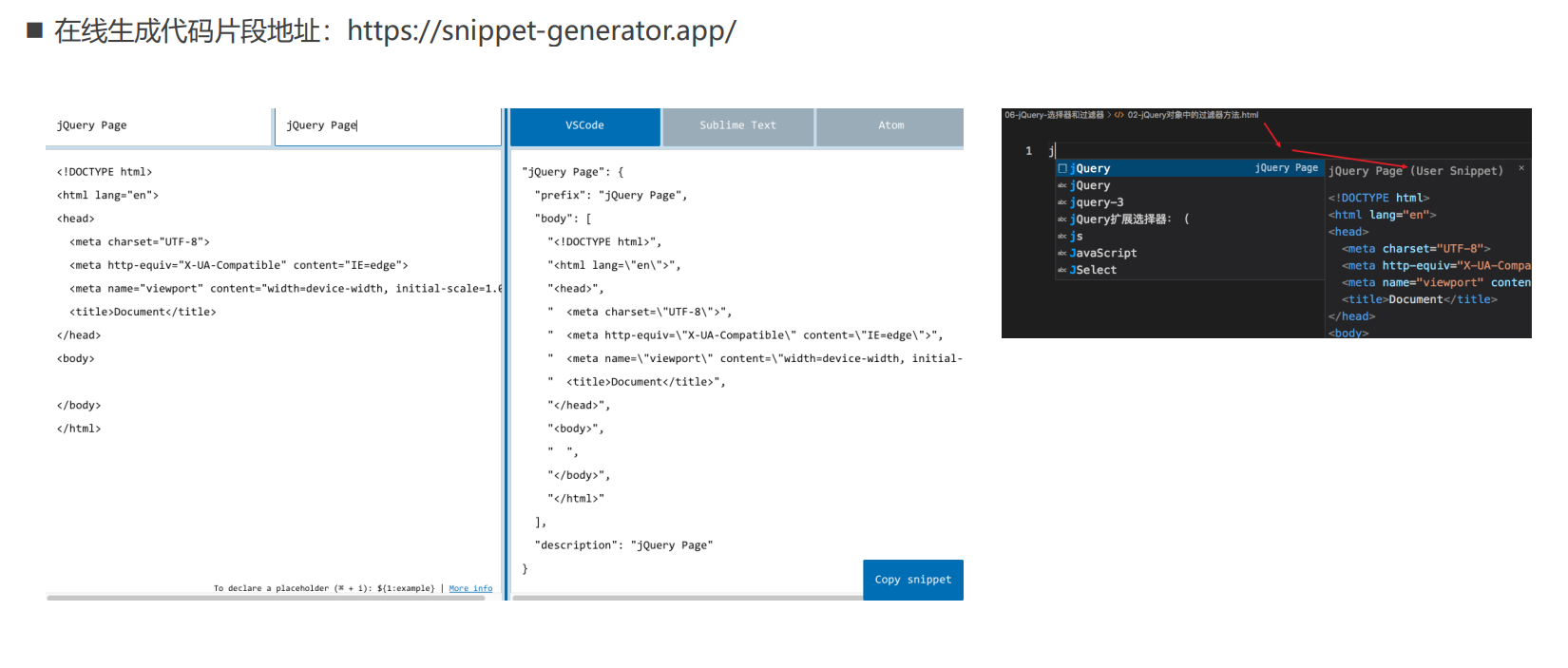Click the abc icon beside JSelect

(x=1062, y=271)
